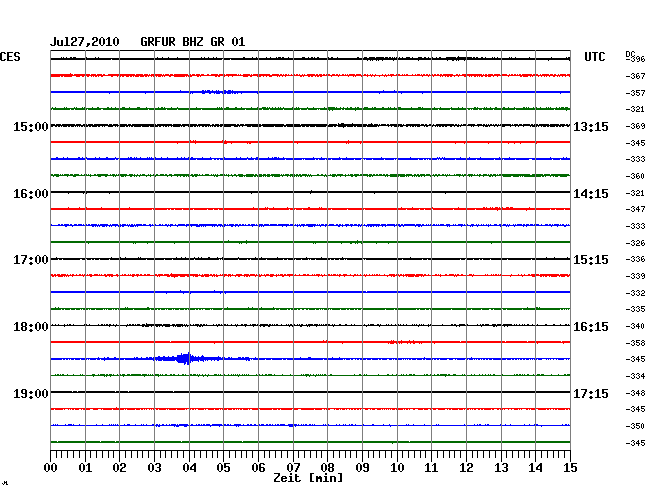Click the 15:15 UTC time label
Viewport: 650px width, 494px height.
591,260
